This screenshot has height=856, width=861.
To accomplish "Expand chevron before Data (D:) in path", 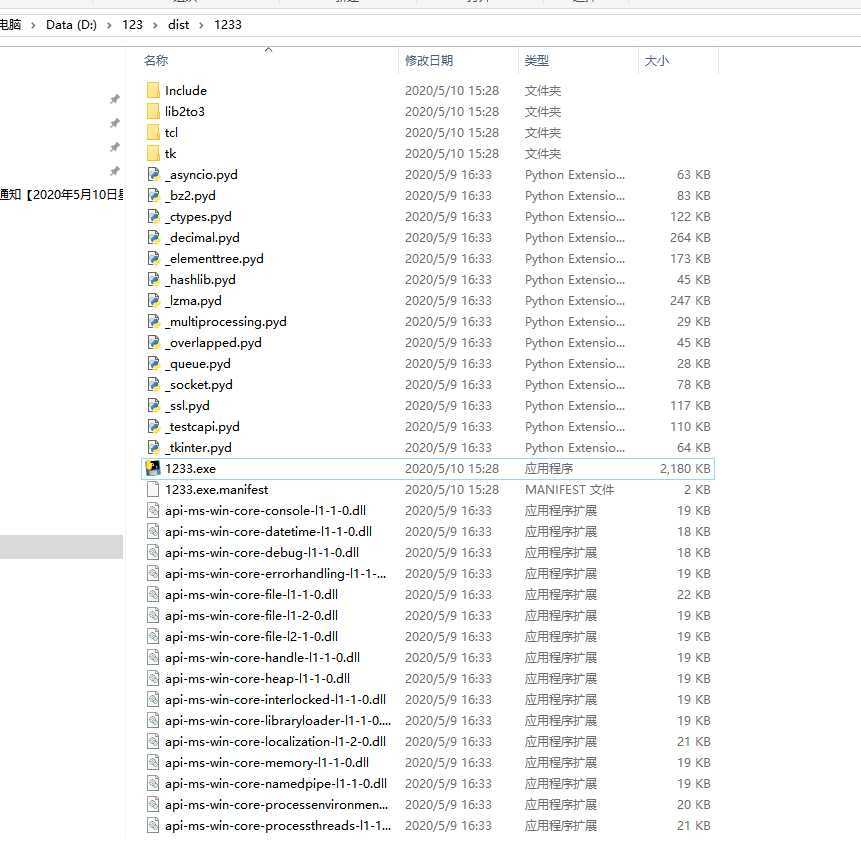I will tap(33, 25).
